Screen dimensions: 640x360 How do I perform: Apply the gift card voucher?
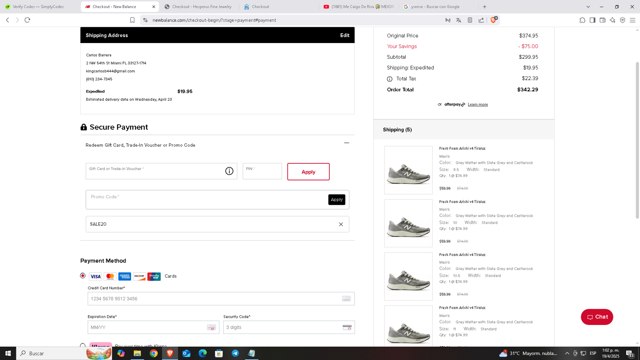coord(308,172)
